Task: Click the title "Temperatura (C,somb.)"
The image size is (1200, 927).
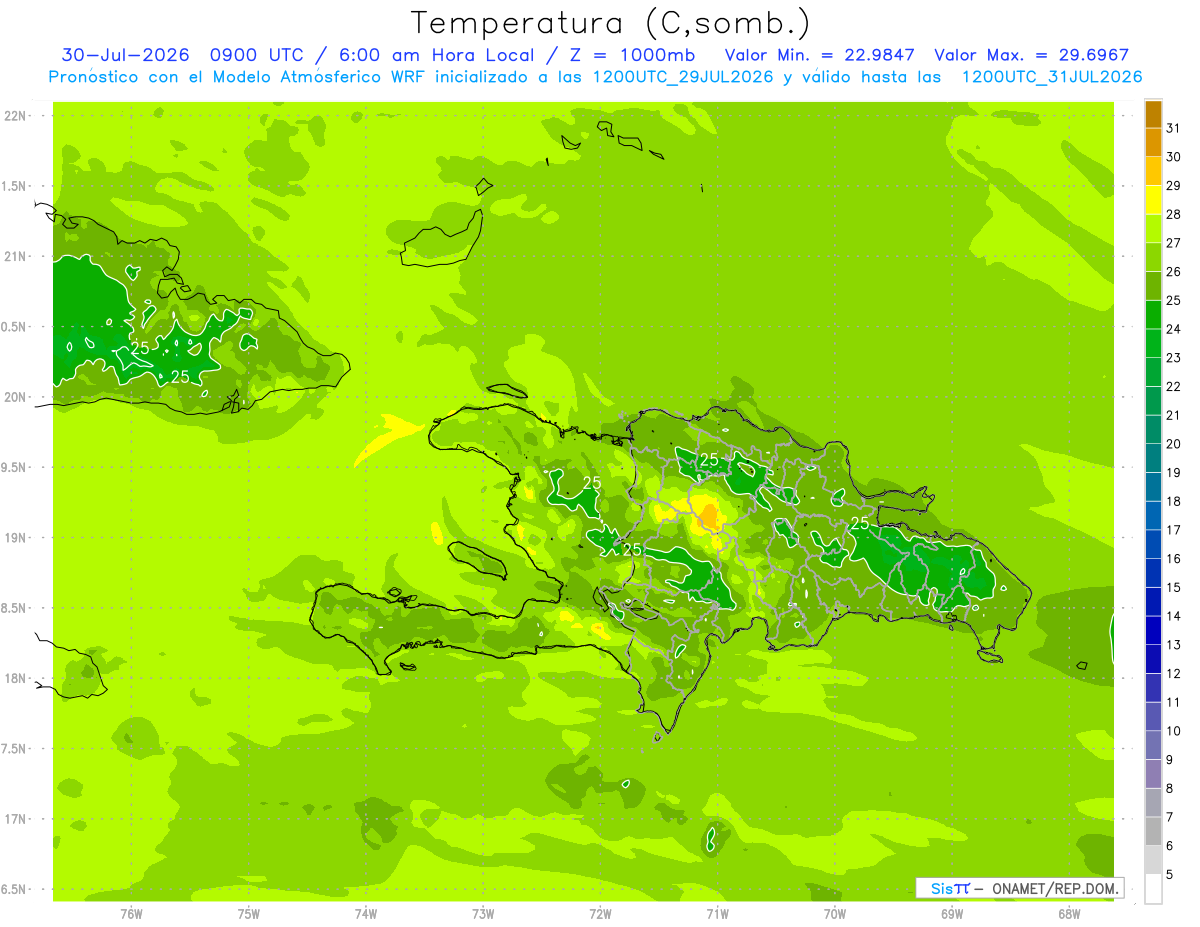Action: tap(611, 22)
